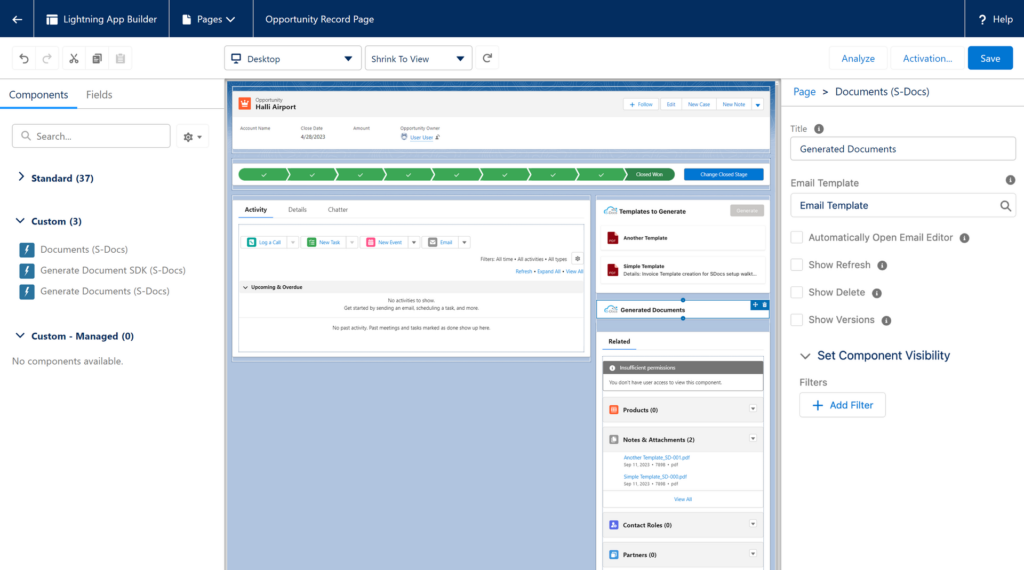Click the paste clipboard icon

point(120,59)
